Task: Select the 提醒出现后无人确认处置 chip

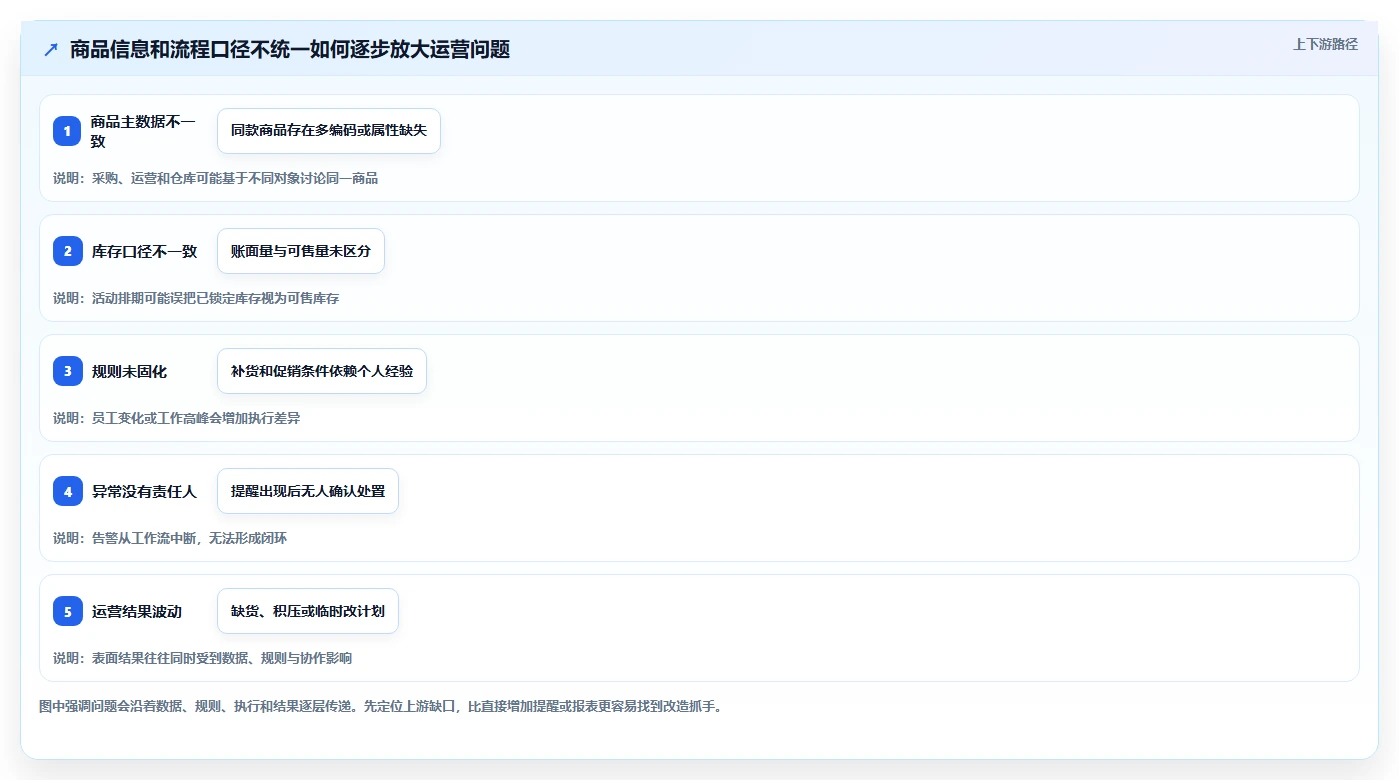Action: click(x=308, y=491)
